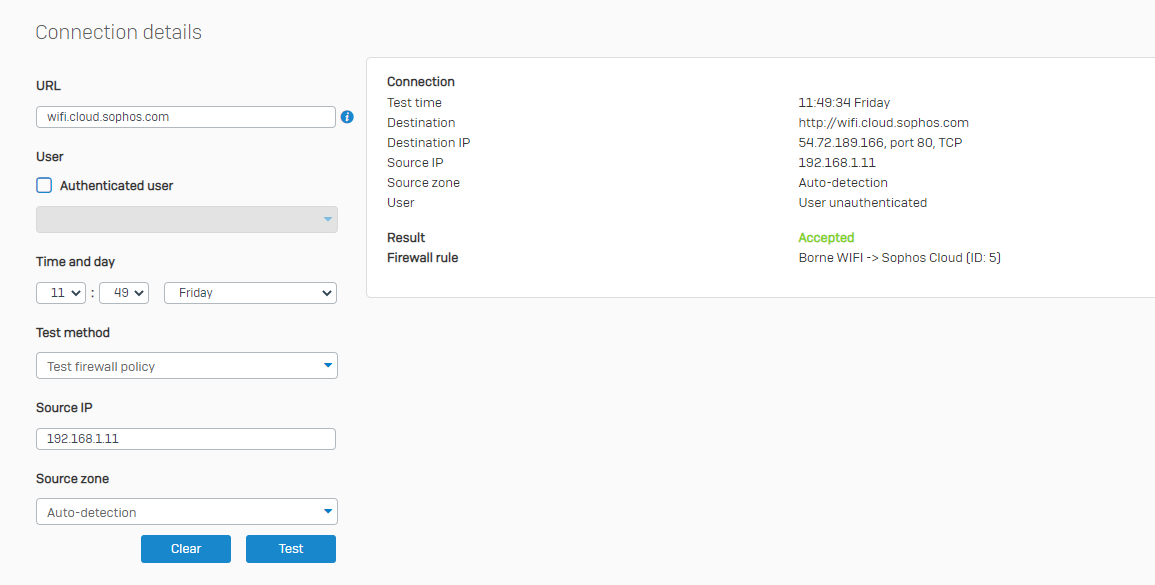1155x585 pixels.
Task: Click the Result label
Action: point(406,237)
